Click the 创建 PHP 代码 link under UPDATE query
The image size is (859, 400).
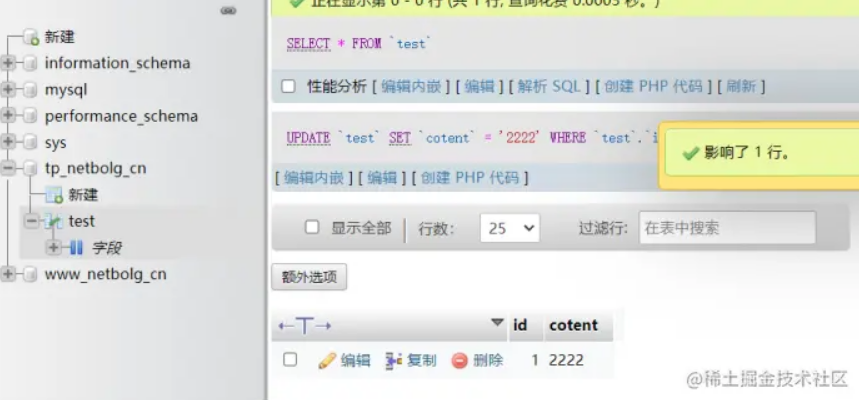pyautogui.click(x=470, y=178)
